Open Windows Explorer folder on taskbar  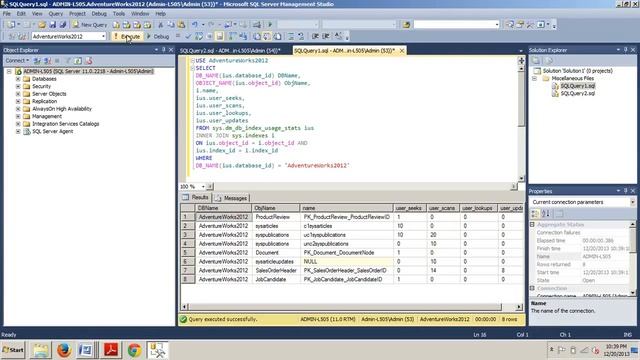(41, 350)
